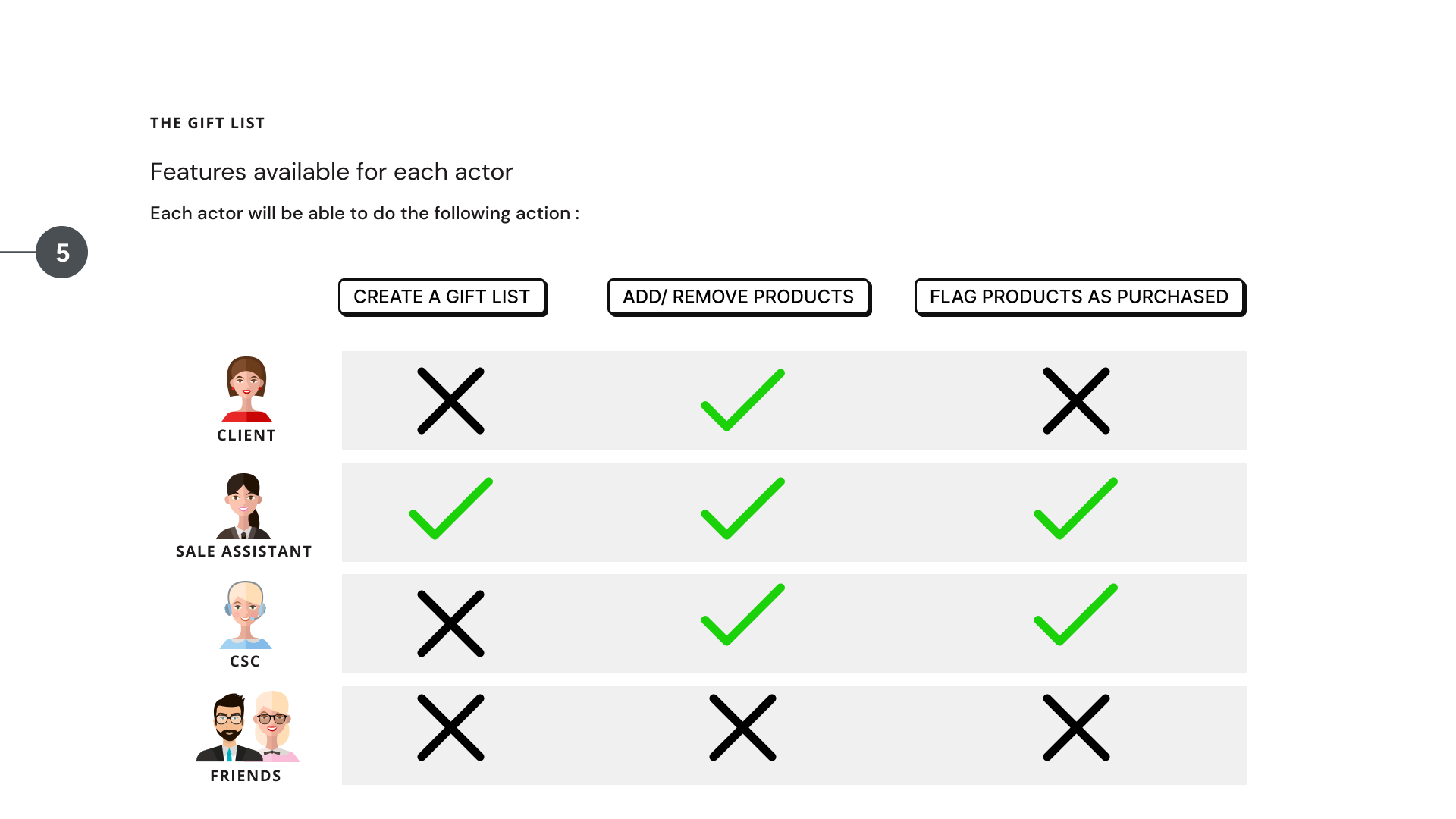Image resolution: width=1456 pixels, height=819 pixels.
Task: Click the Features available for each actor title
Action: point(331,172)
